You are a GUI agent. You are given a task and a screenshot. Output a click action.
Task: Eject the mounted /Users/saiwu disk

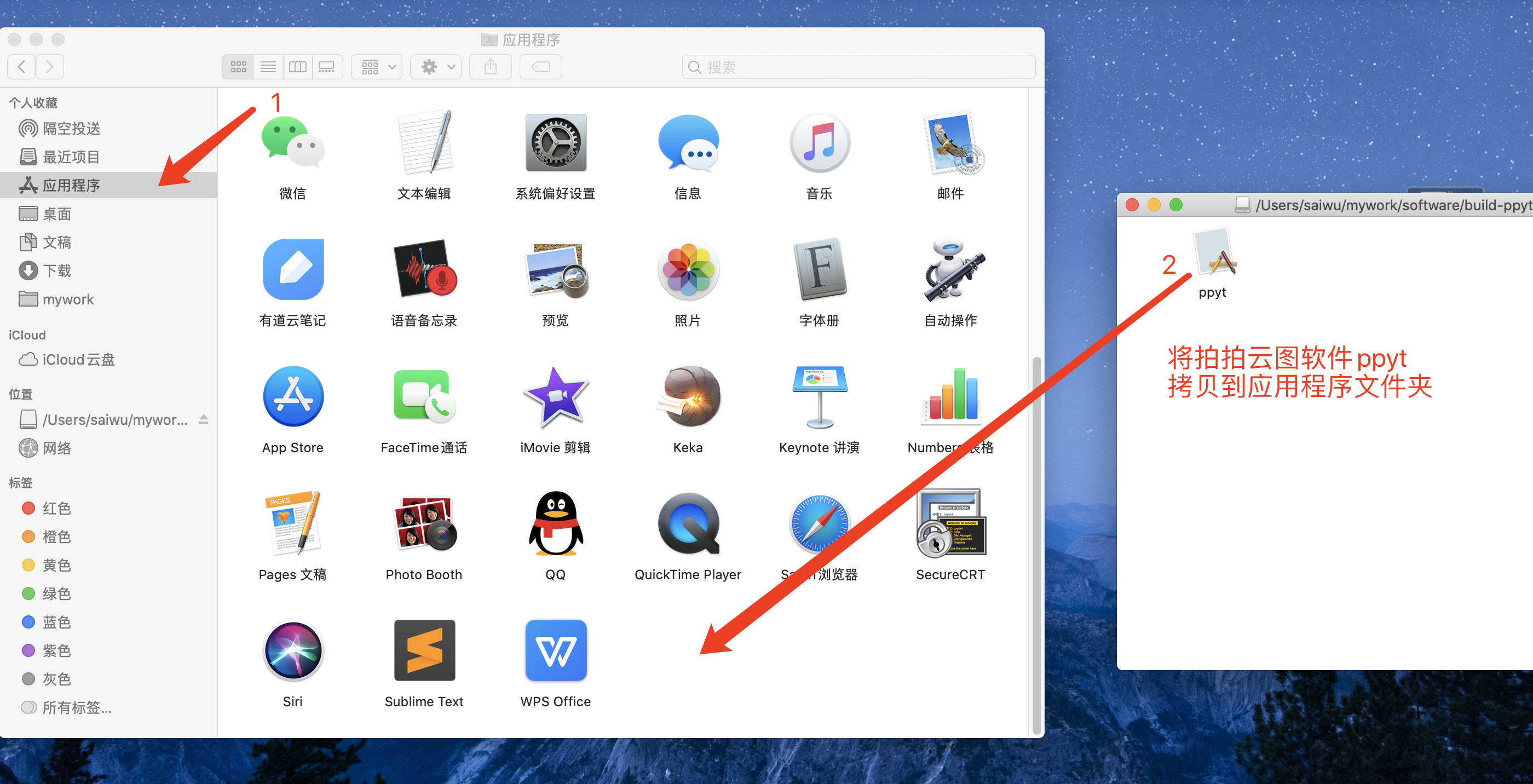tap(204, 419)
